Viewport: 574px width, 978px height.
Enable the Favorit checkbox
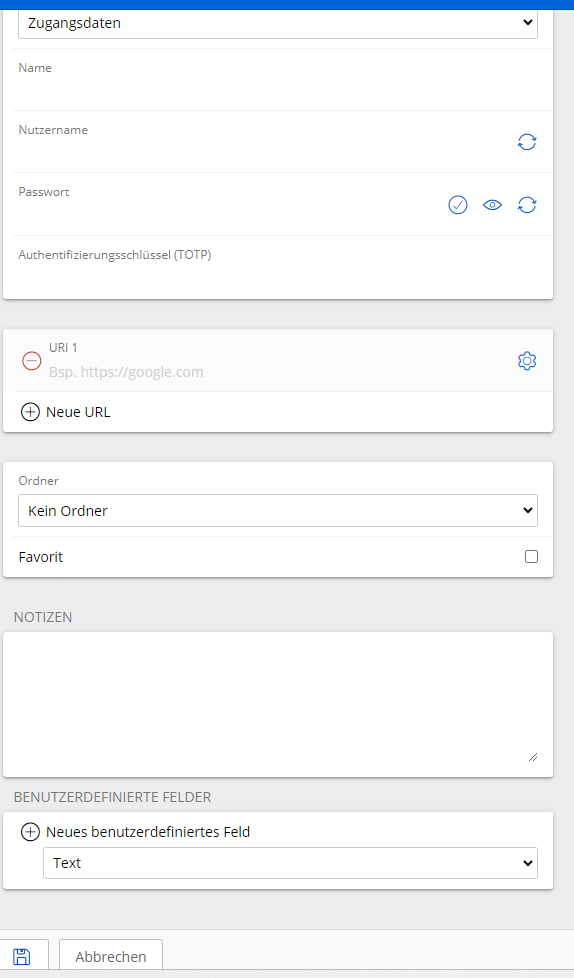[532, 556]
